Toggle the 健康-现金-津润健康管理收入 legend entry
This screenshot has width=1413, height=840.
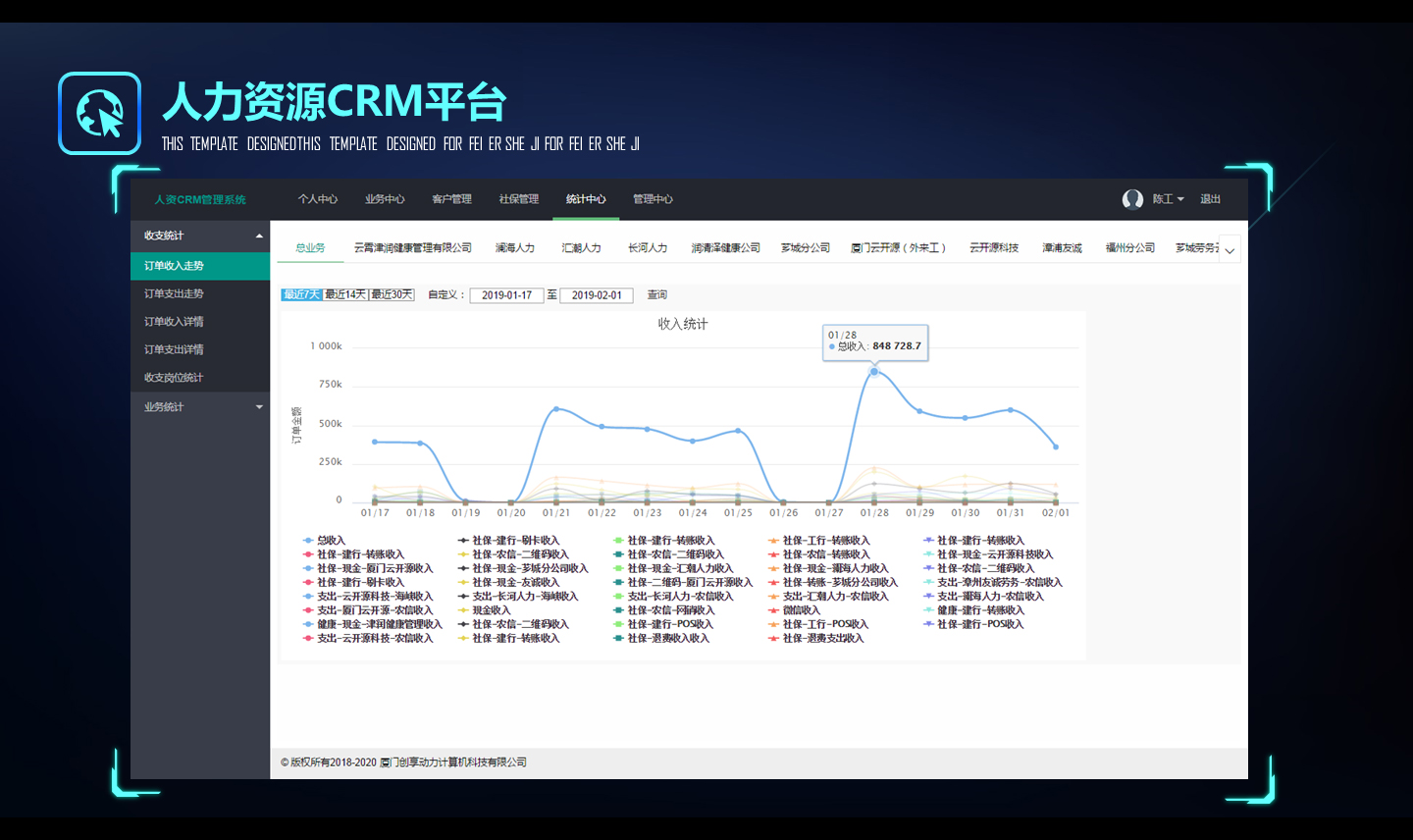coord(372,624)
